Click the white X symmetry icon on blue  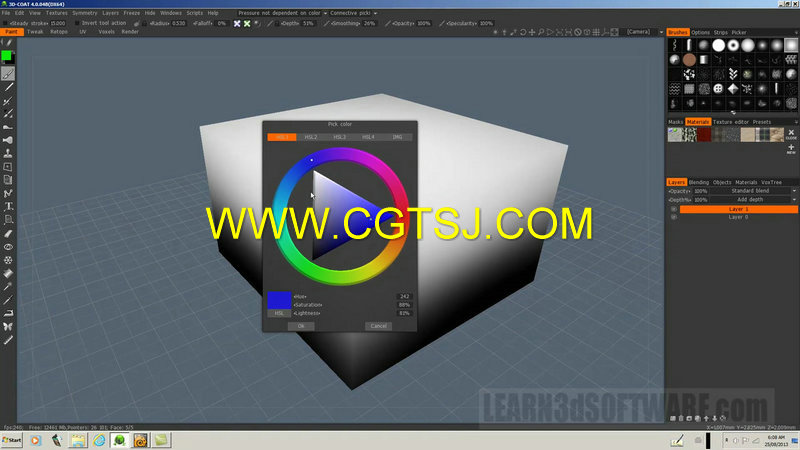coord(237,23)
